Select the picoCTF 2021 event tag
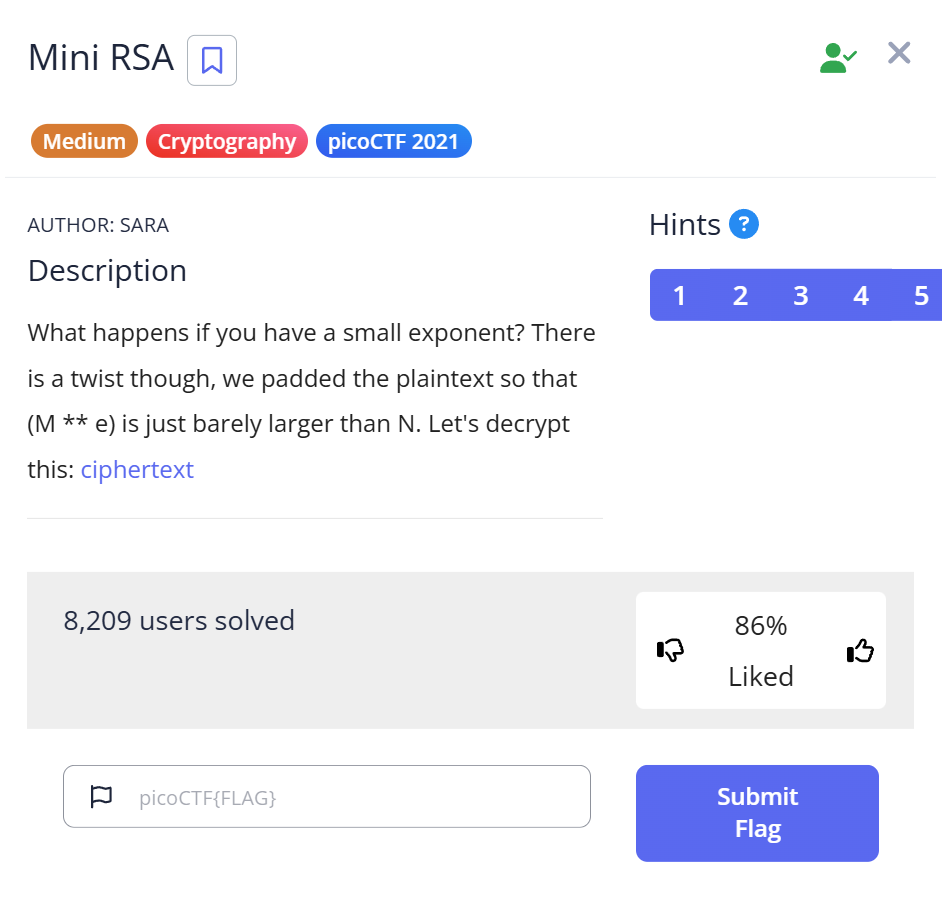 click(x=393, y=142)
